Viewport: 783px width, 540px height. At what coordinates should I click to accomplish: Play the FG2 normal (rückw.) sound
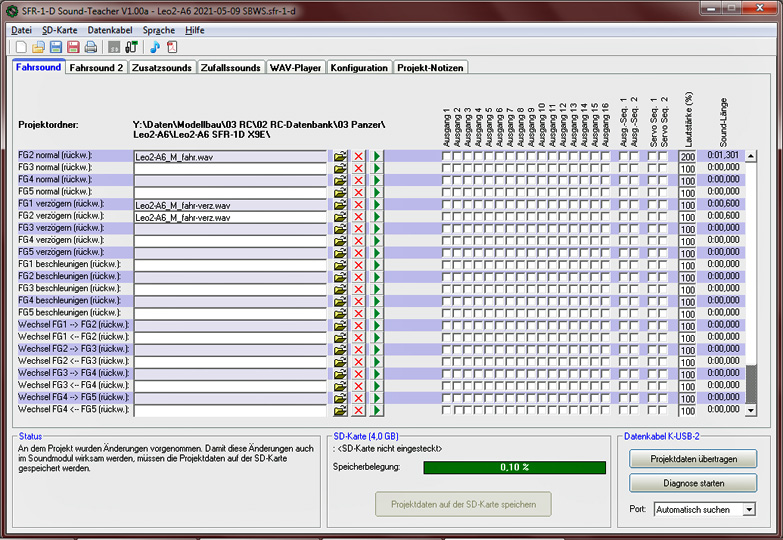[x=377, y=156]
